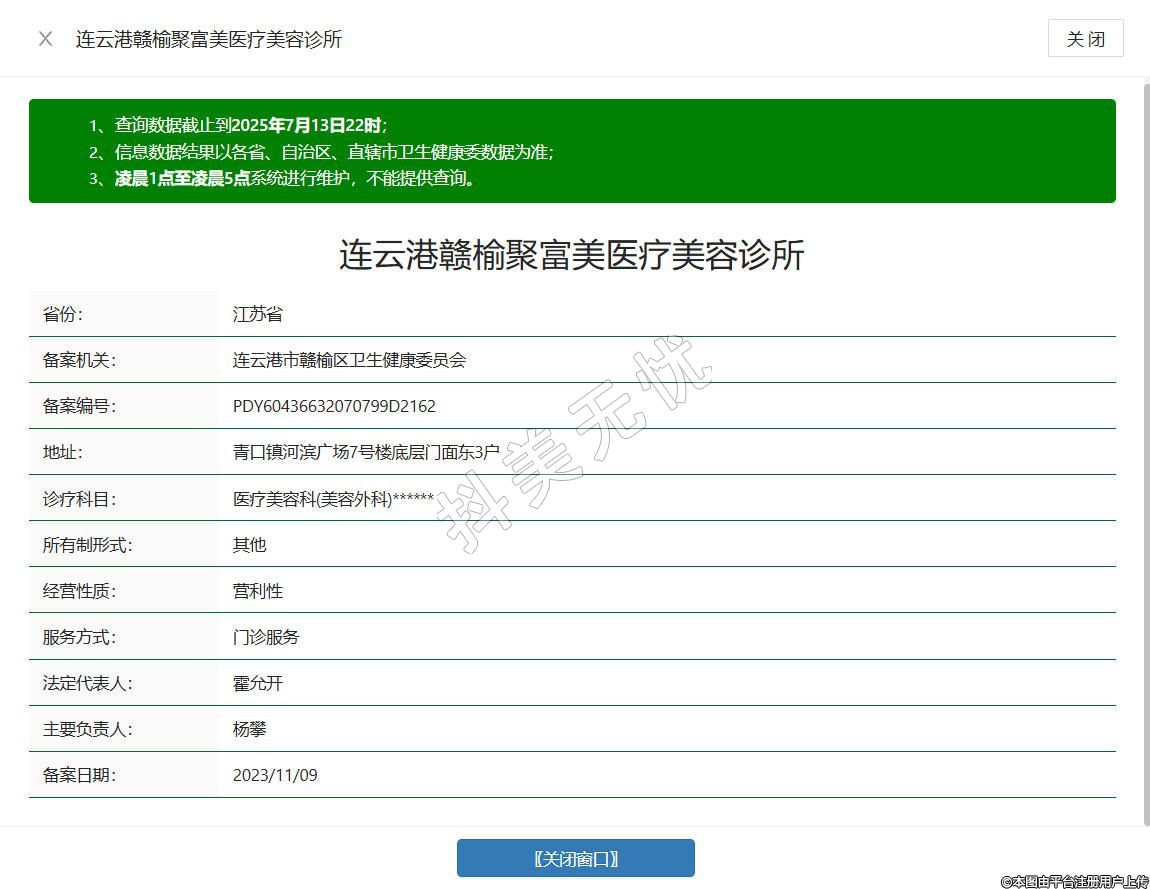The image size is (1150, 889).
Task: Click the address 青口镇河滨广场7号楼 text
Action: tap(366, 452)
